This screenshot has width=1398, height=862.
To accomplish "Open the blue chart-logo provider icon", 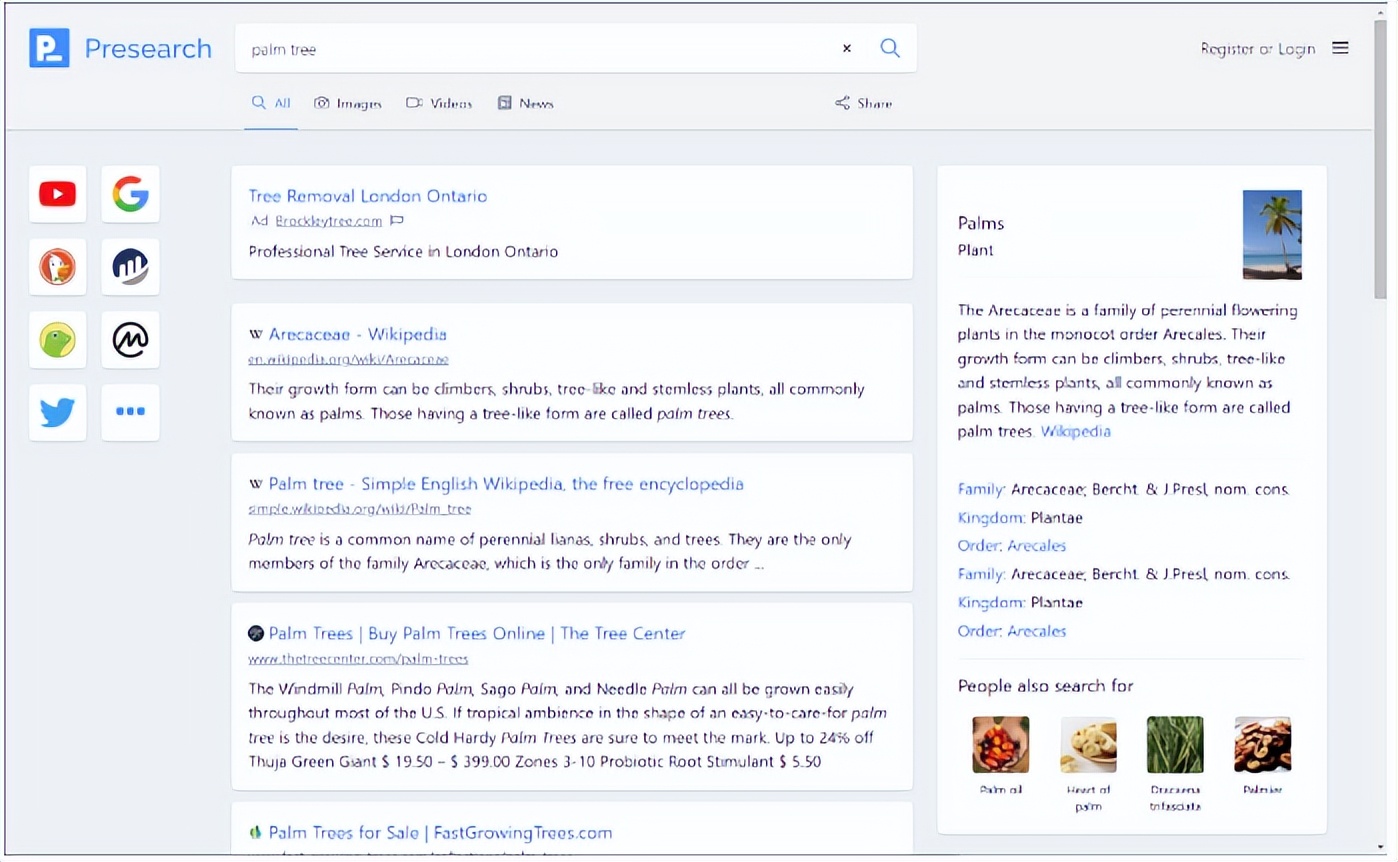I will 130,267.
